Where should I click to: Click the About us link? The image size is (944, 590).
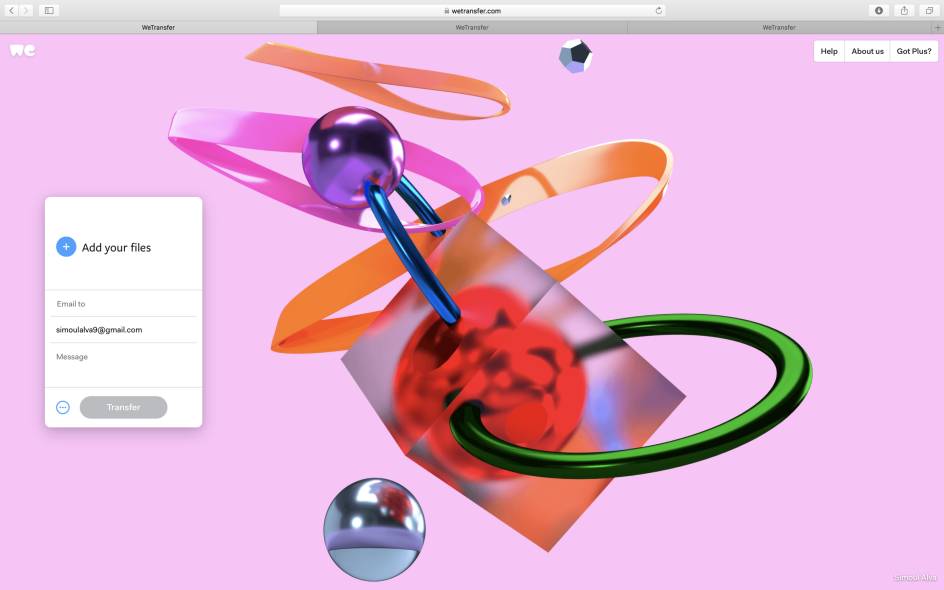tap(867, 50)
